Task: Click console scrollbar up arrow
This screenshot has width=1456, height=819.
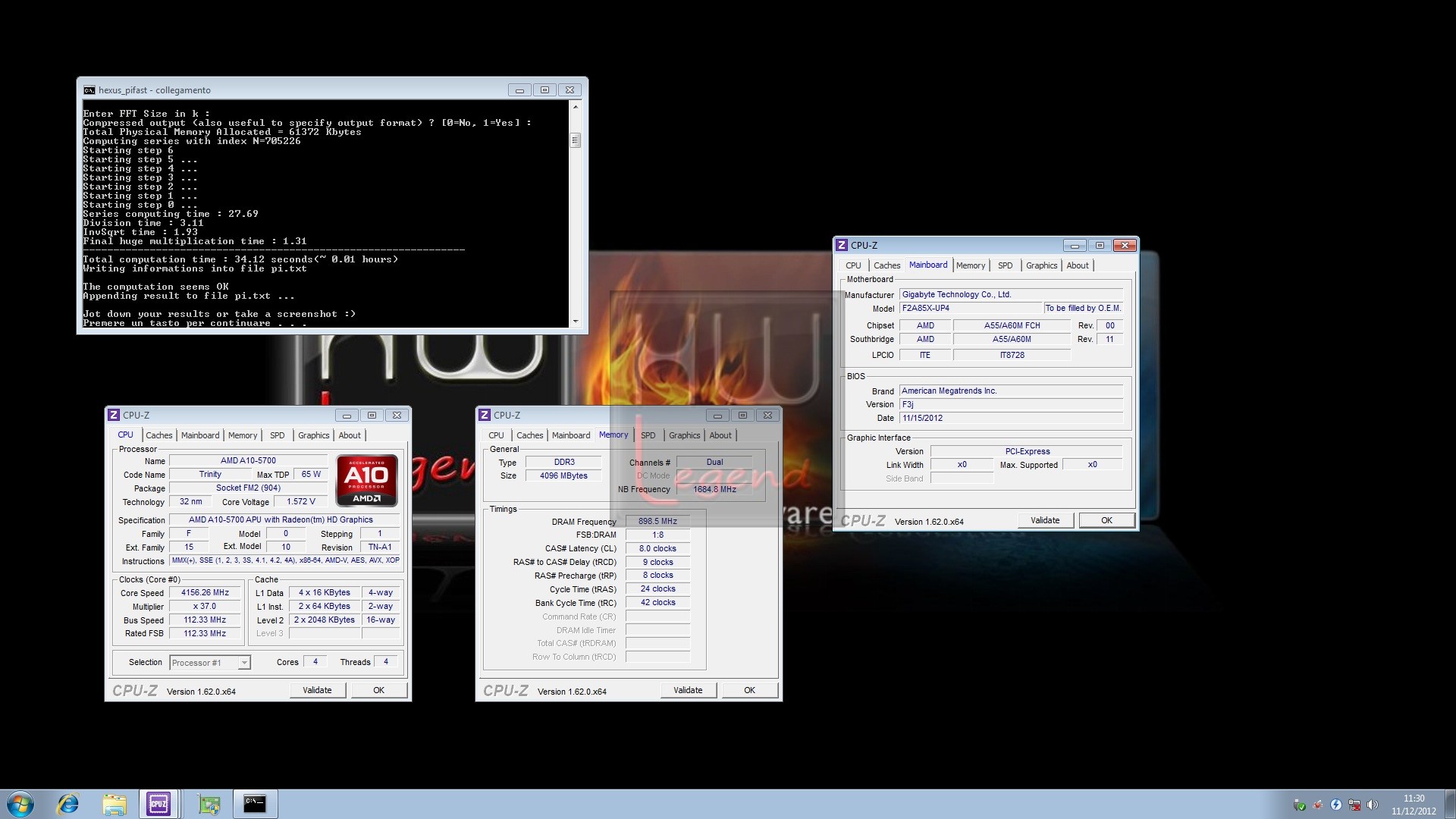Action: click(576, 107)
